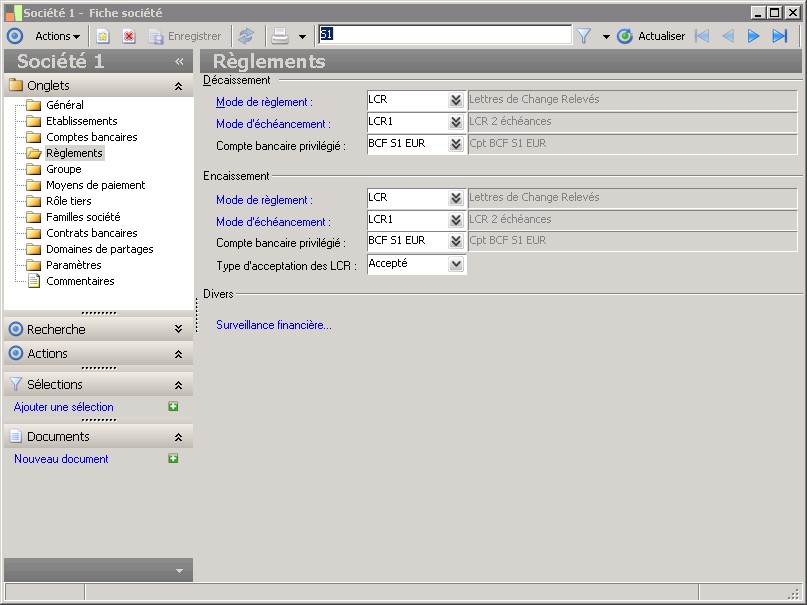Open Type d'acceptation des LCR dropdown
The height and width of the screenshot is (605, 807).
coord(456,265)
